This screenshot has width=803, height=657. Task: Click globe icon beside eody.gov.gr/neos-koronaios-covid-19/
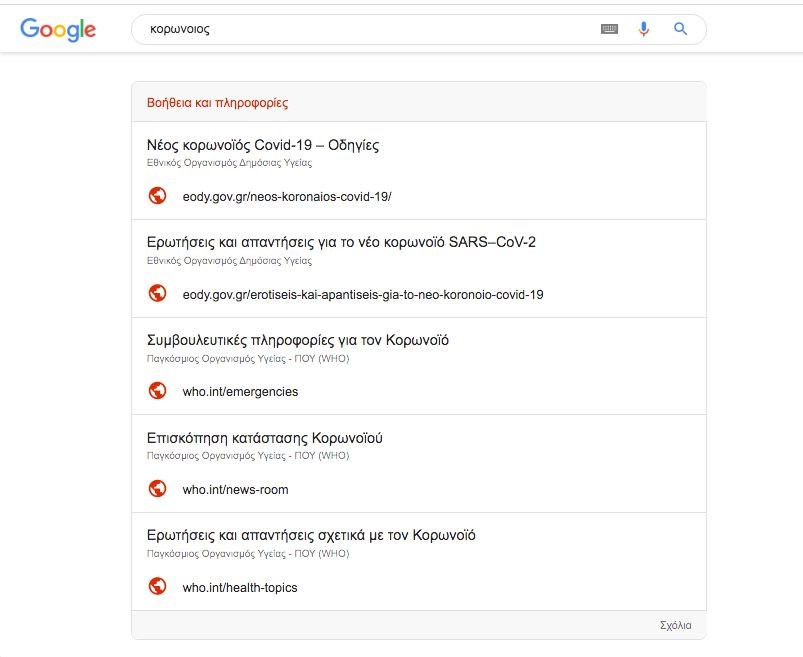click(157, 196)
